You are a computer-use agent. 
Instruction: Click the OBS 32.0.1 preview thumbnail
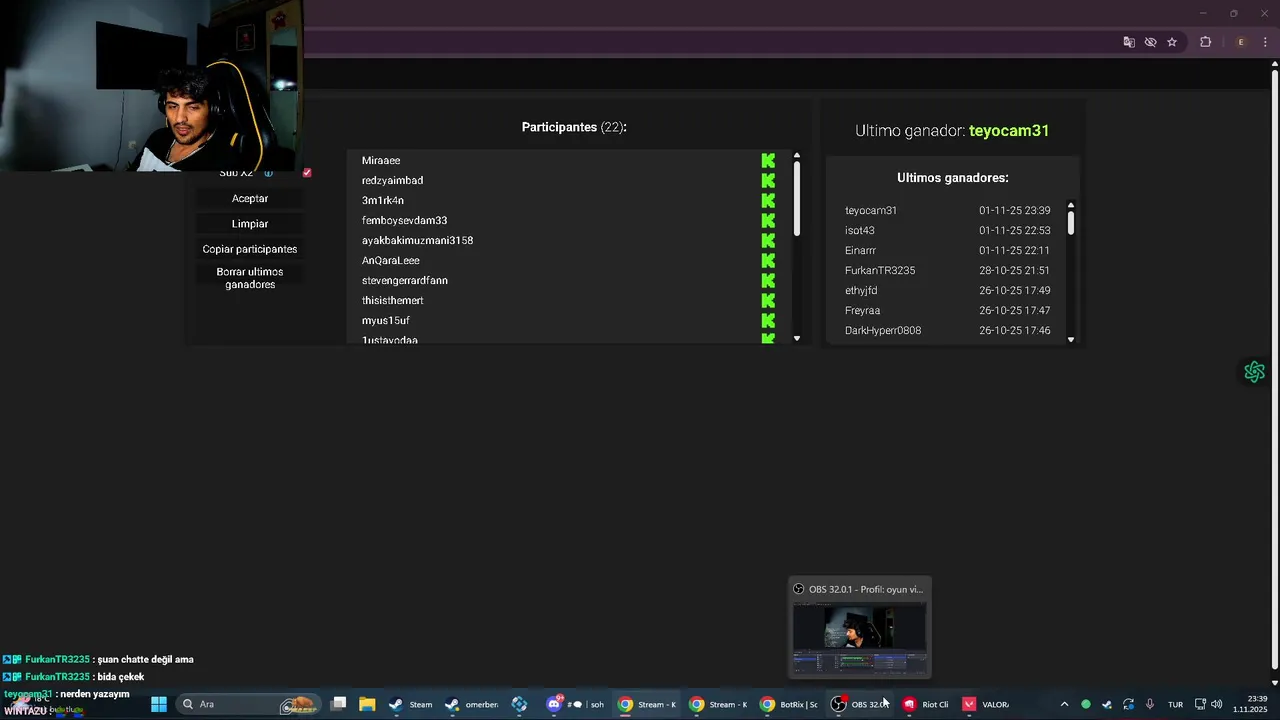(x=859, y=637)
